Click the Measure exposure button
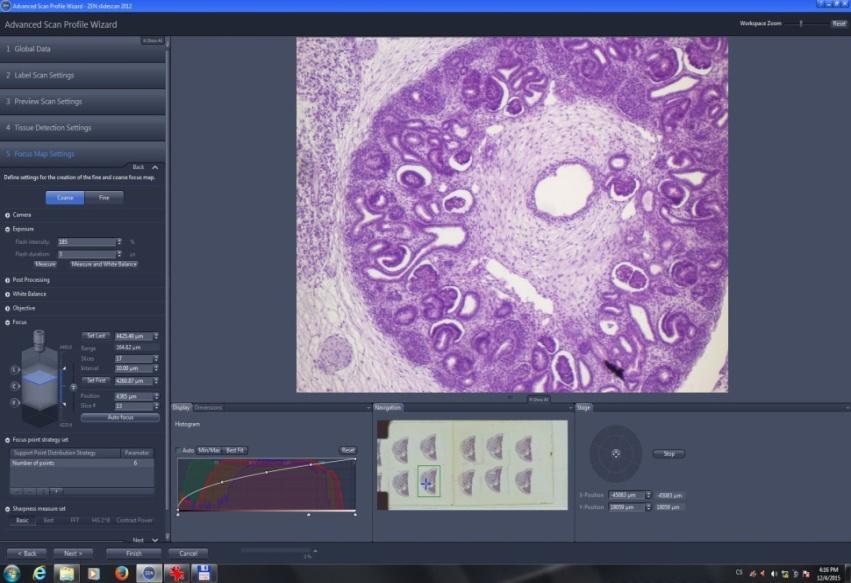Viewport: 851px width, 583px height. click(46, 264)
